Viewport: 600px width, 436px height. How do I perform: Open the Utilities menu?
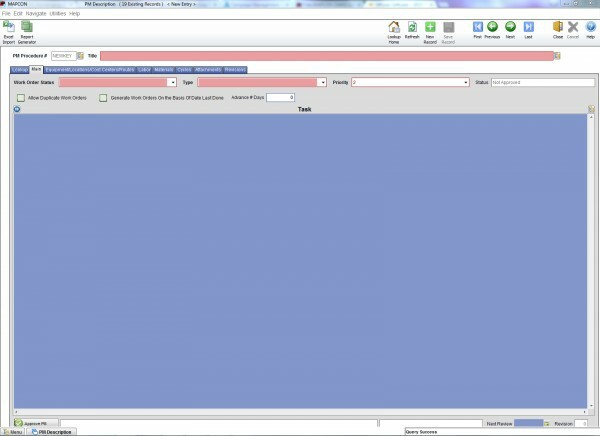57,13
